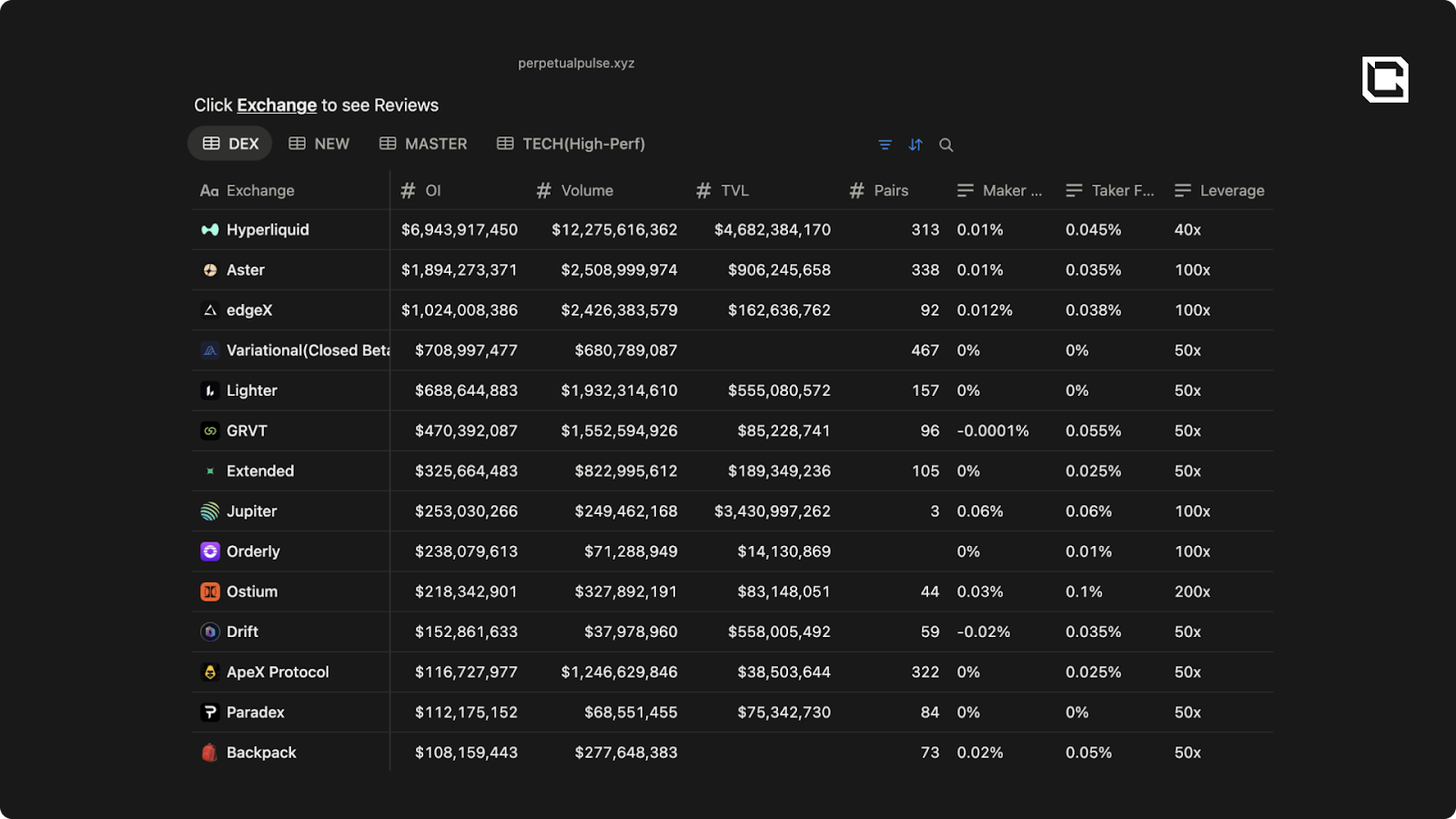Viewport: 1456px width, 819px height.
Task: Open the ApeX Protocol row
Action: point(278,672)
